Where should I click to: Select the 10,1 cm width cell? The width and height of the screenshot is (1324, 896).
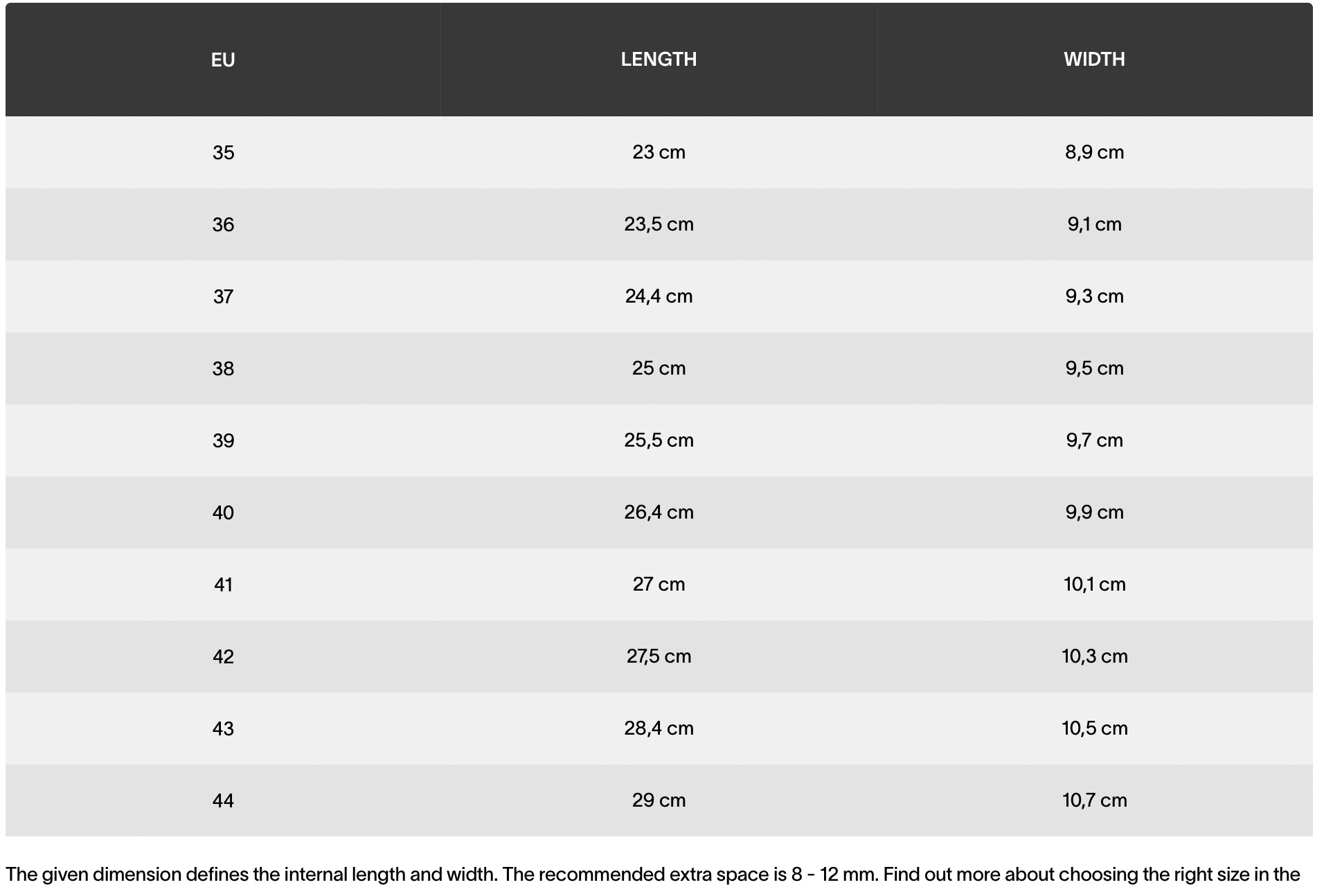(x=1094, y=584)
